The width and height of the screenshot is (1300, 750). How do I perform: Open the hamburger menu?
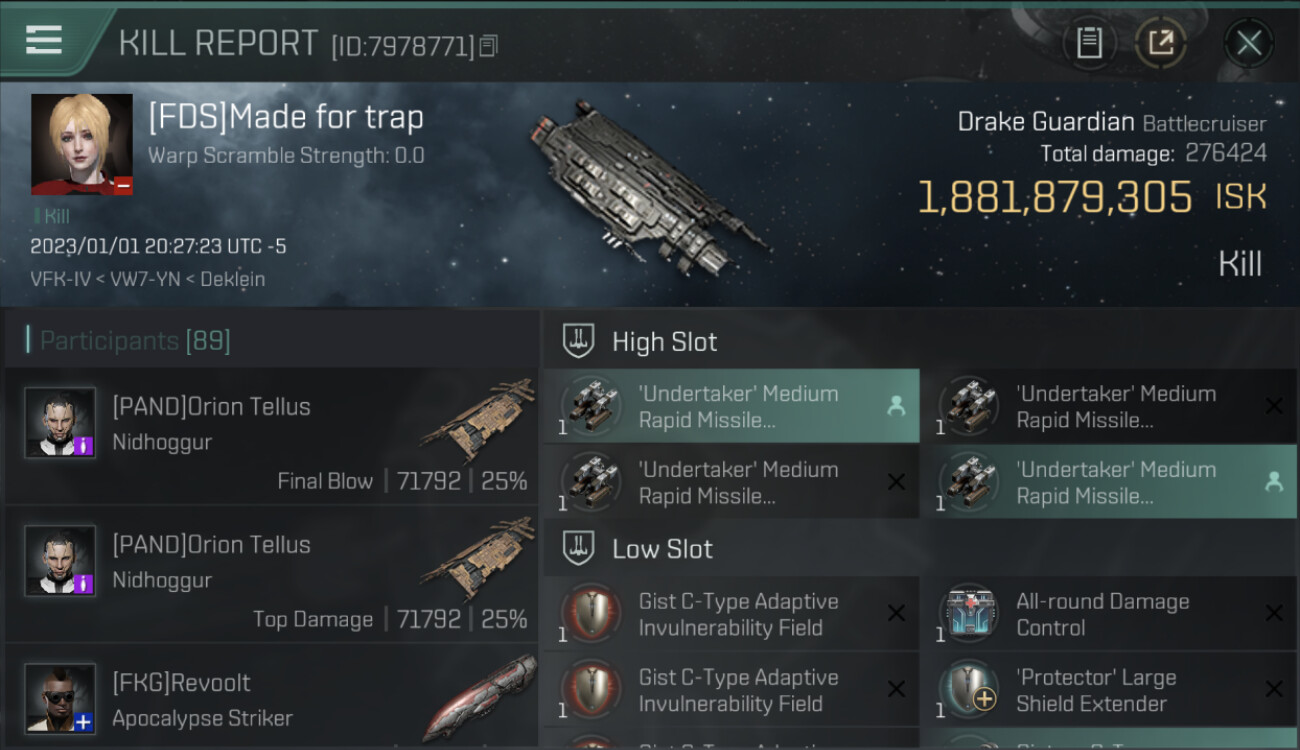coord(44,40)
